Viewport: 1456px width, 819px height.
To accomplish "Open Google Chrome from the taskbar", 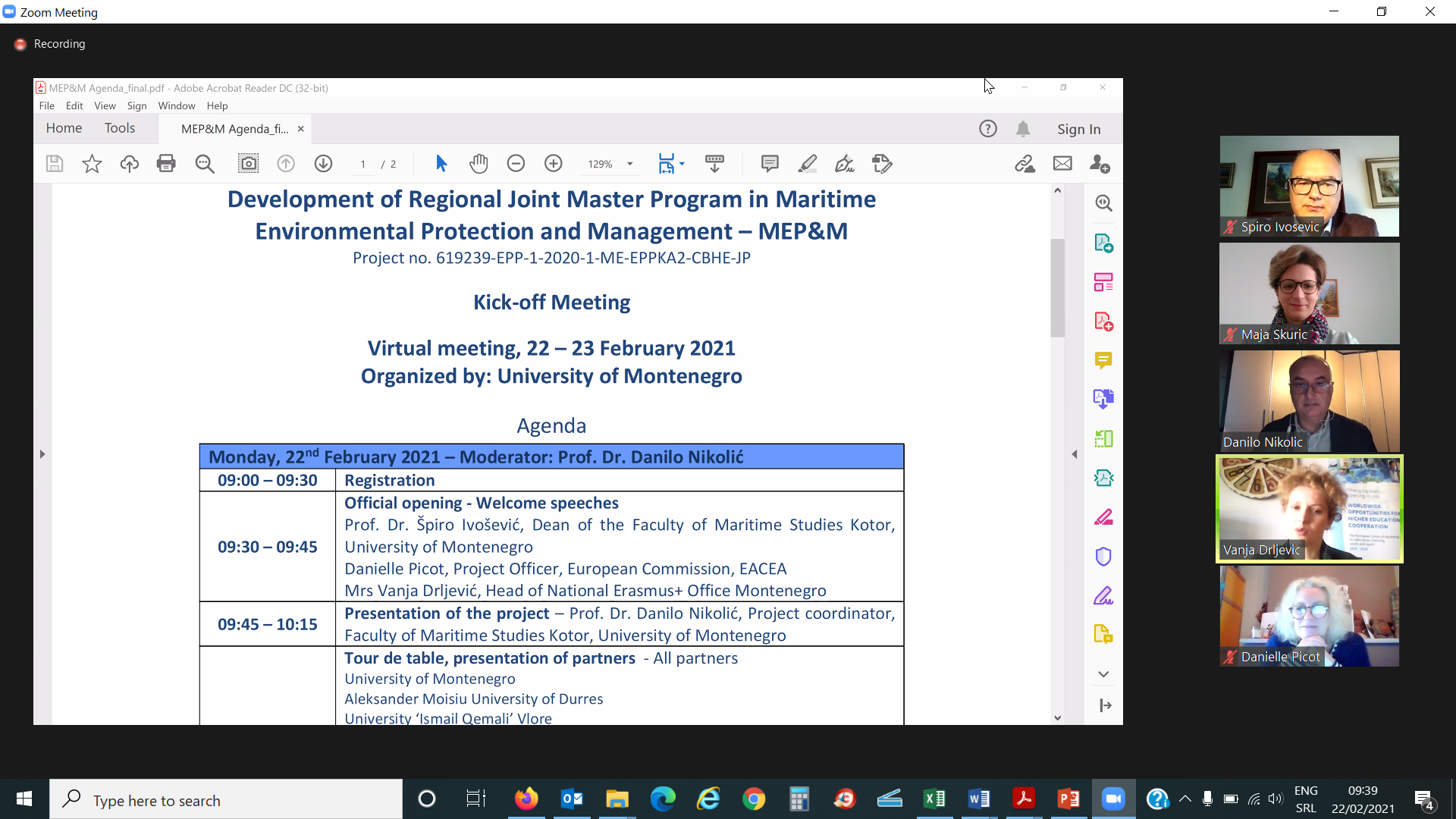I will pyautogui.click(x=754, y=799).
